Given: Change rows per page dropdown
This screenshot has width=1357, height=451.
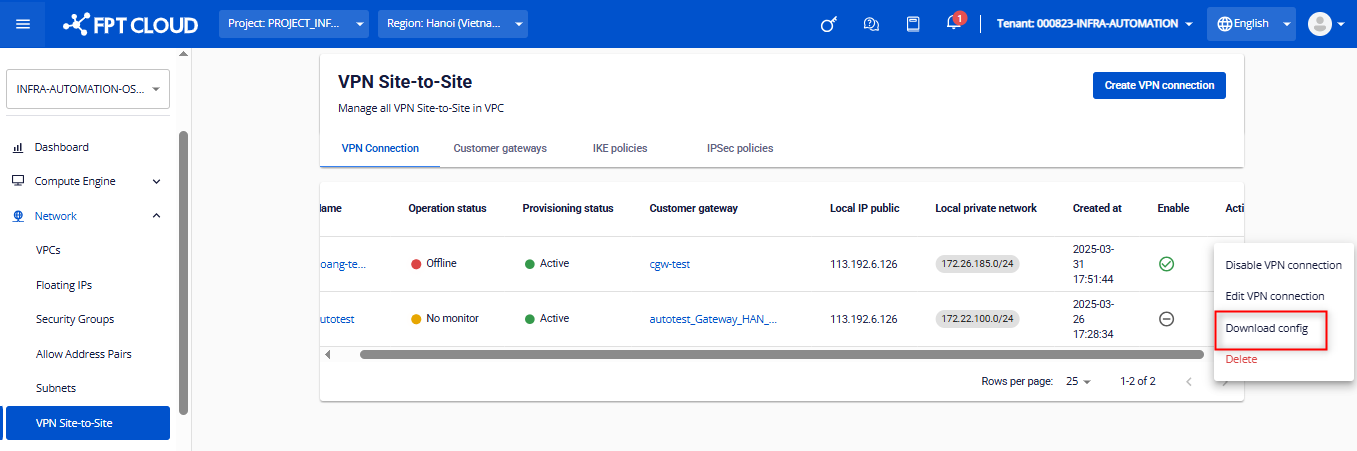Looking at the screenshot, I should click(x=1078, y=382).
